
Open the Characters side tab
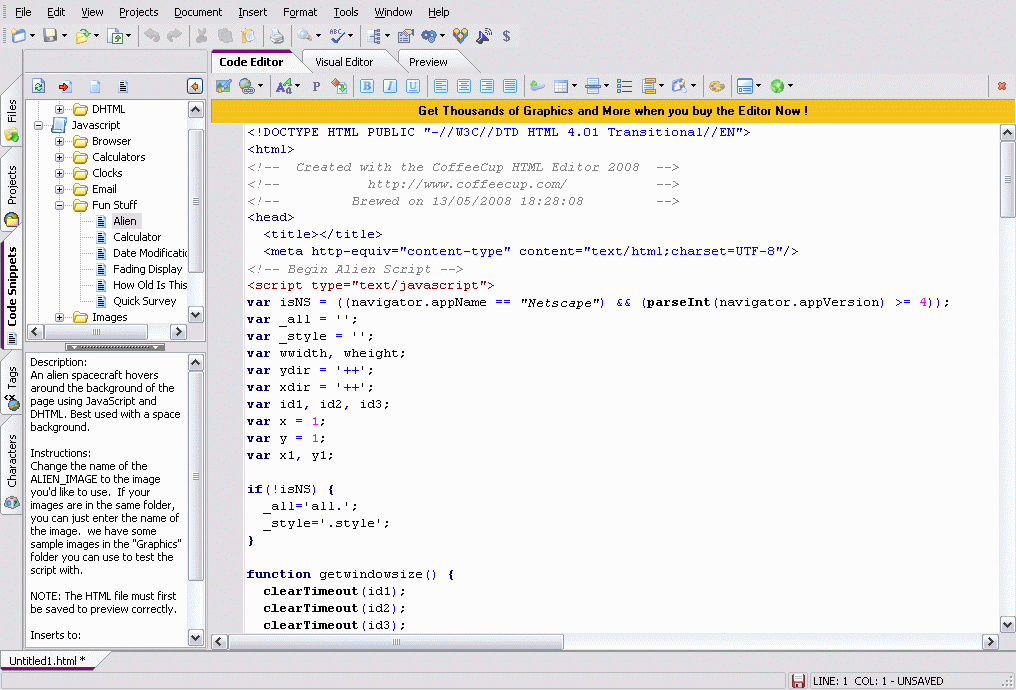coord(12,470)
